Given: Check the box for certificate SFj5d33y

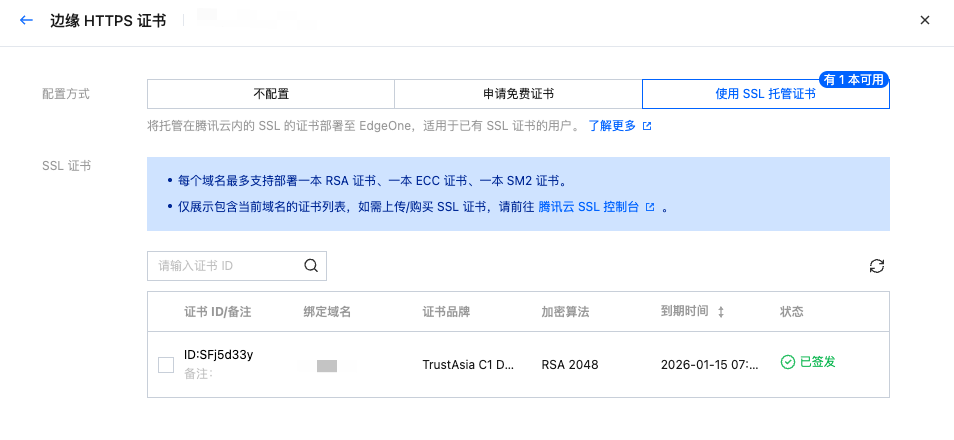Looking at the screenshot, I should [x=166, y=365].
